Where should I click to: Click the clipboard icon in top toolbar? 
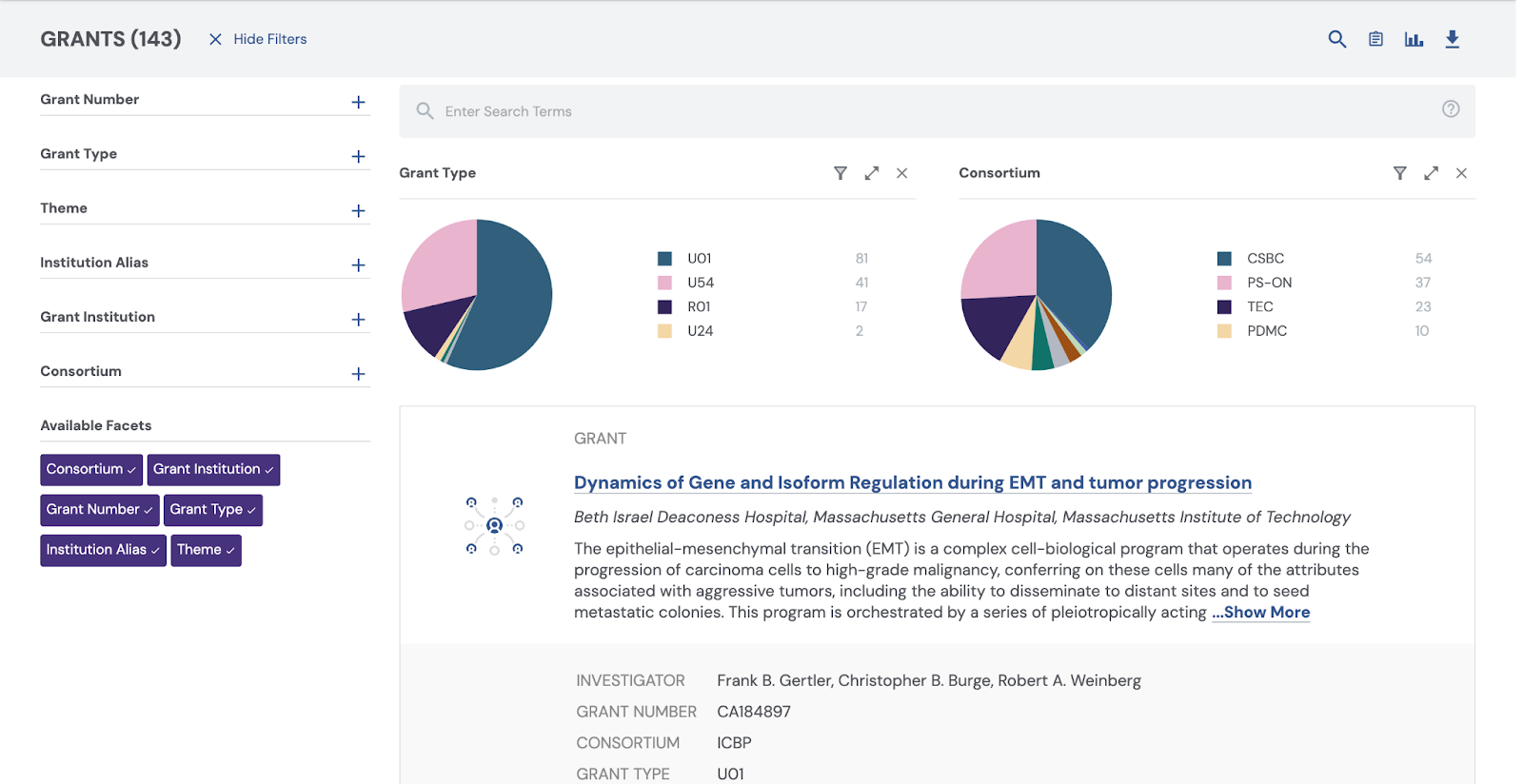(1375, 39)
